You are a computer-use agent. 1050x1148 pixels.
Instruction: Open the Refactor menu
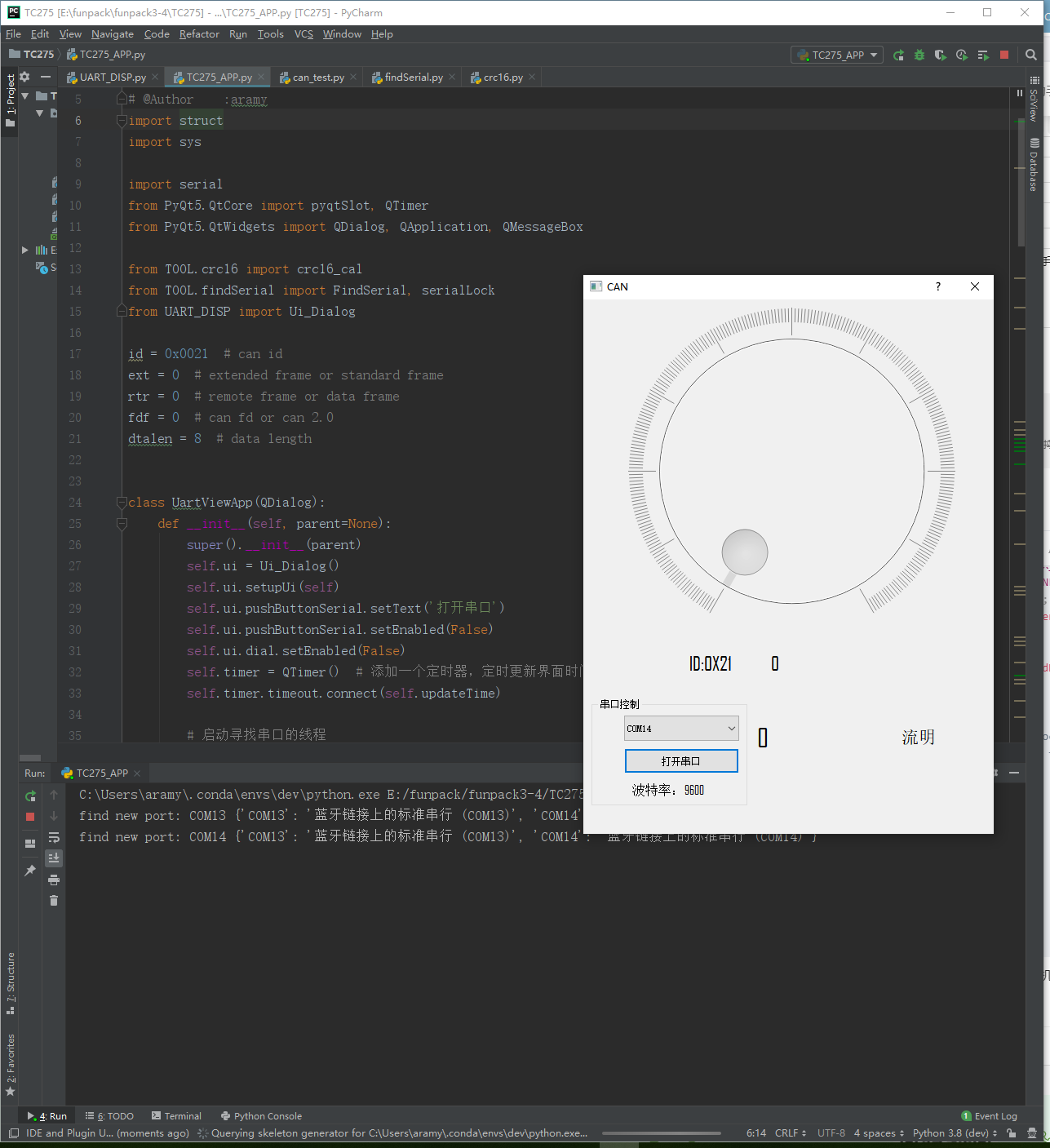(199, 34)
